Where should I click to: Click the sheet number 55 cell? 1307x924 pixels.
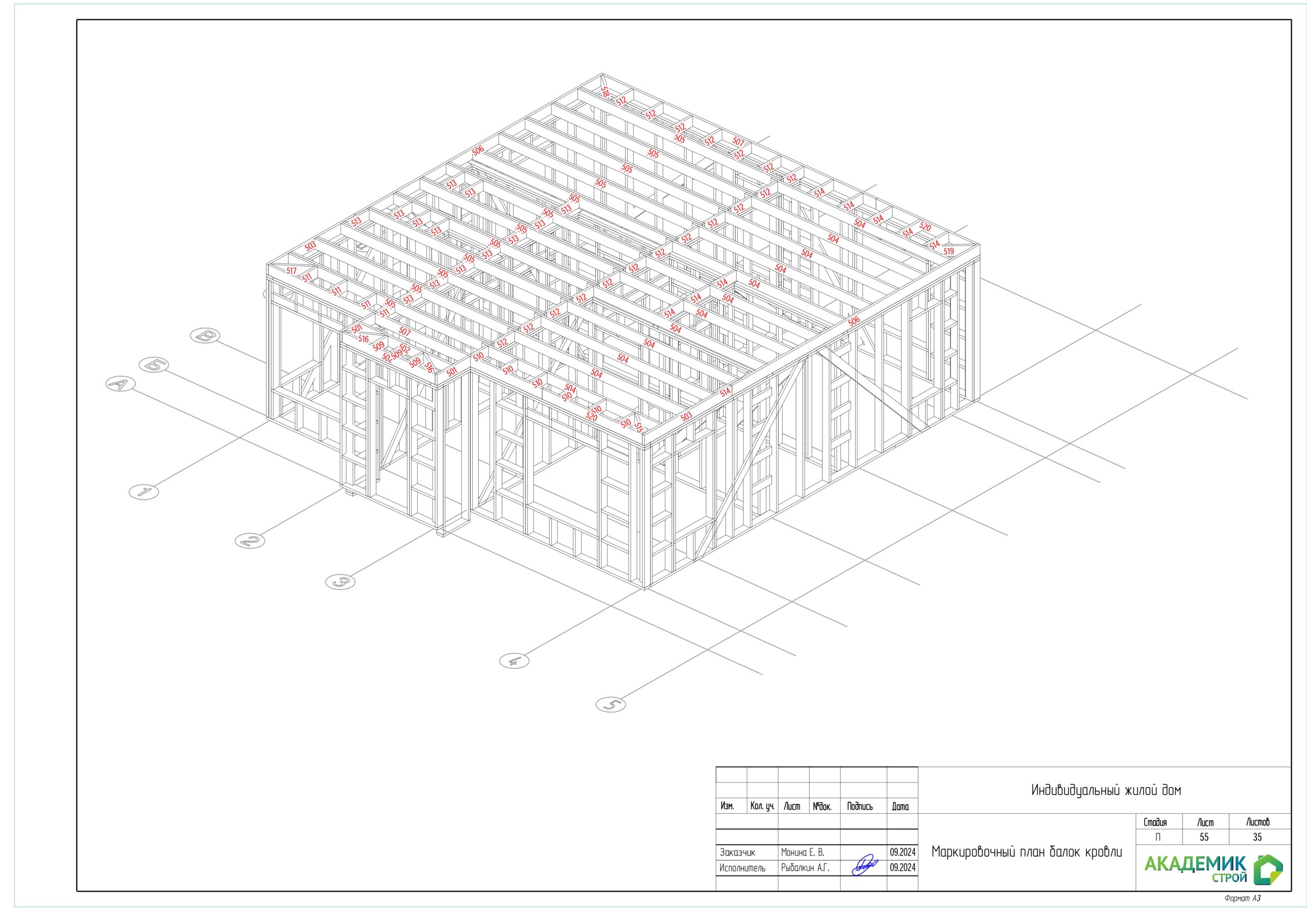click(1204, 837)
